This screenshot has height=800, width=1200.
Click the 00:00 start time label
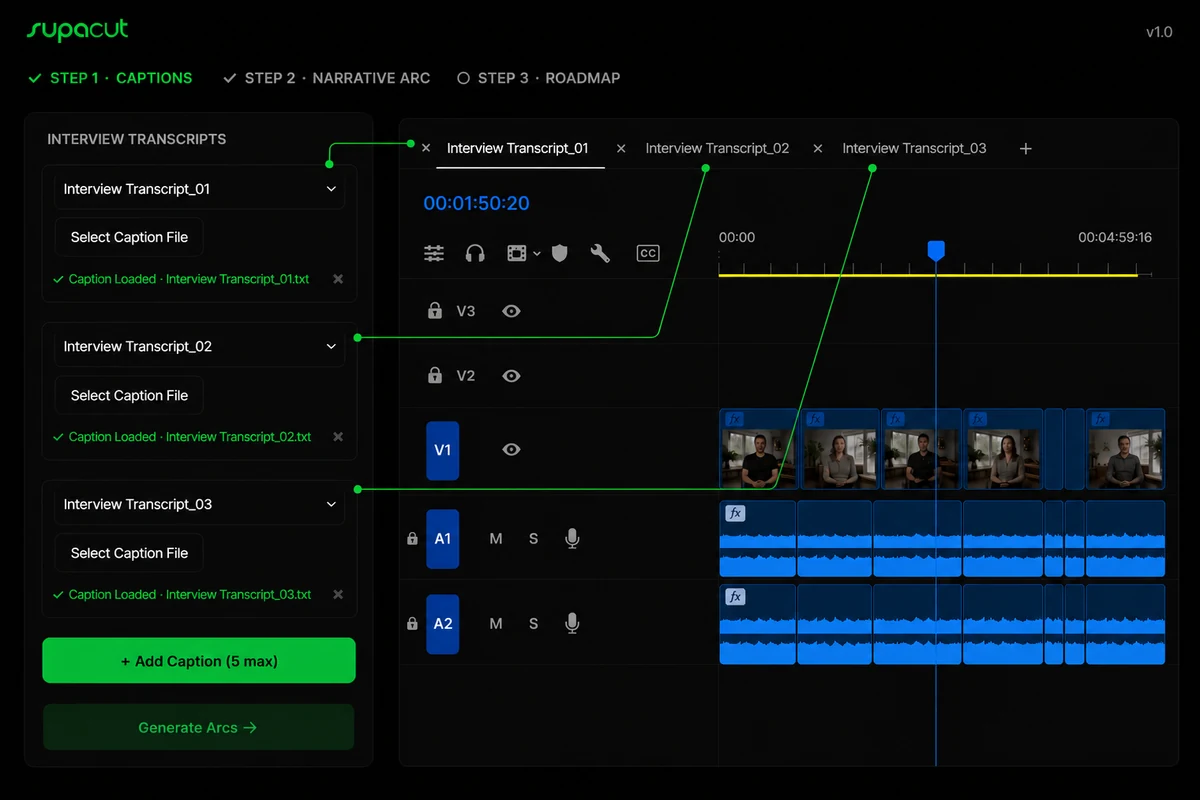point(737,238)
